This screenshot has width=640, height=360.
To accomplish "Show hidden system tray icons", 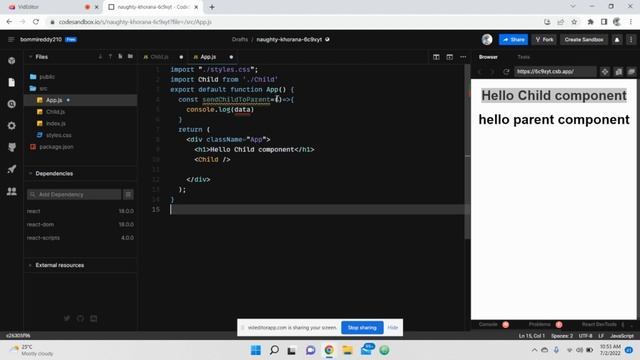I will pyautogui.click(x=534, y=350).
